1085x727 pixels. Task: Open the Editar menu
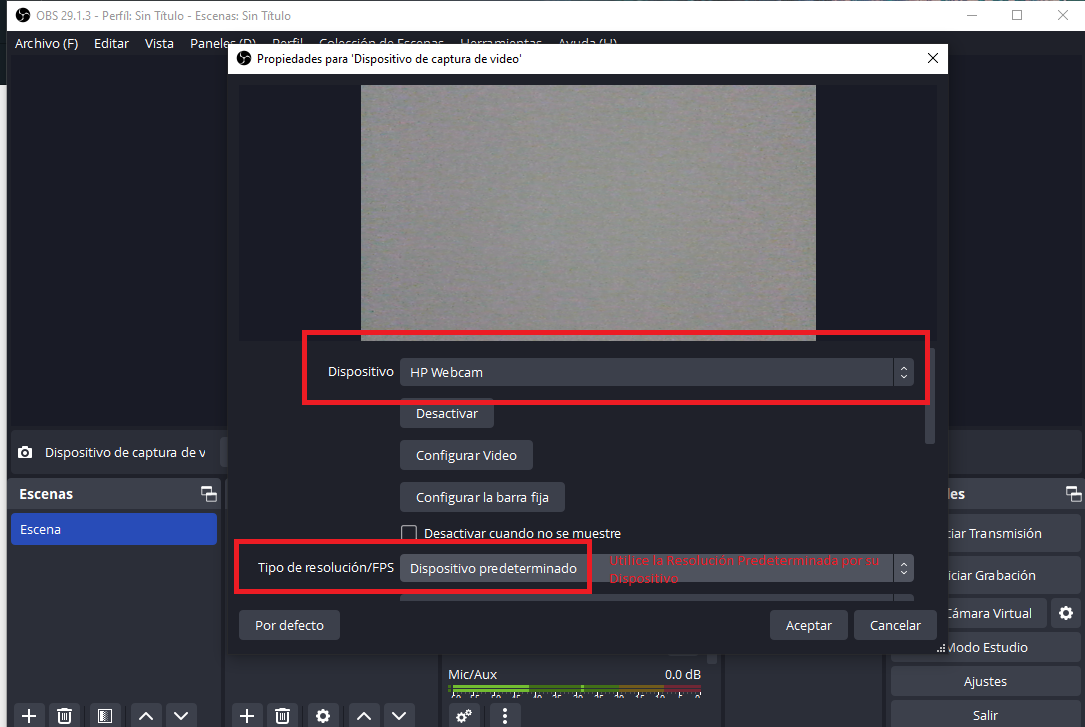click(111, 43)
